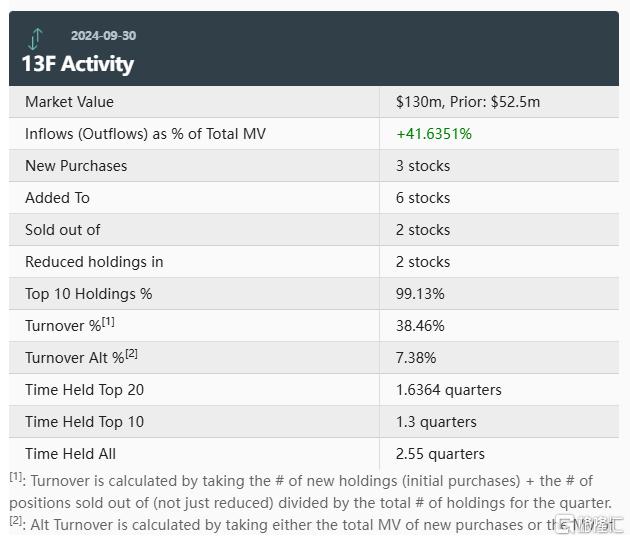The image size is (630, 541).
Task: Open the [1] footnote marker beside Turnover %
Action: pos(108,322)
